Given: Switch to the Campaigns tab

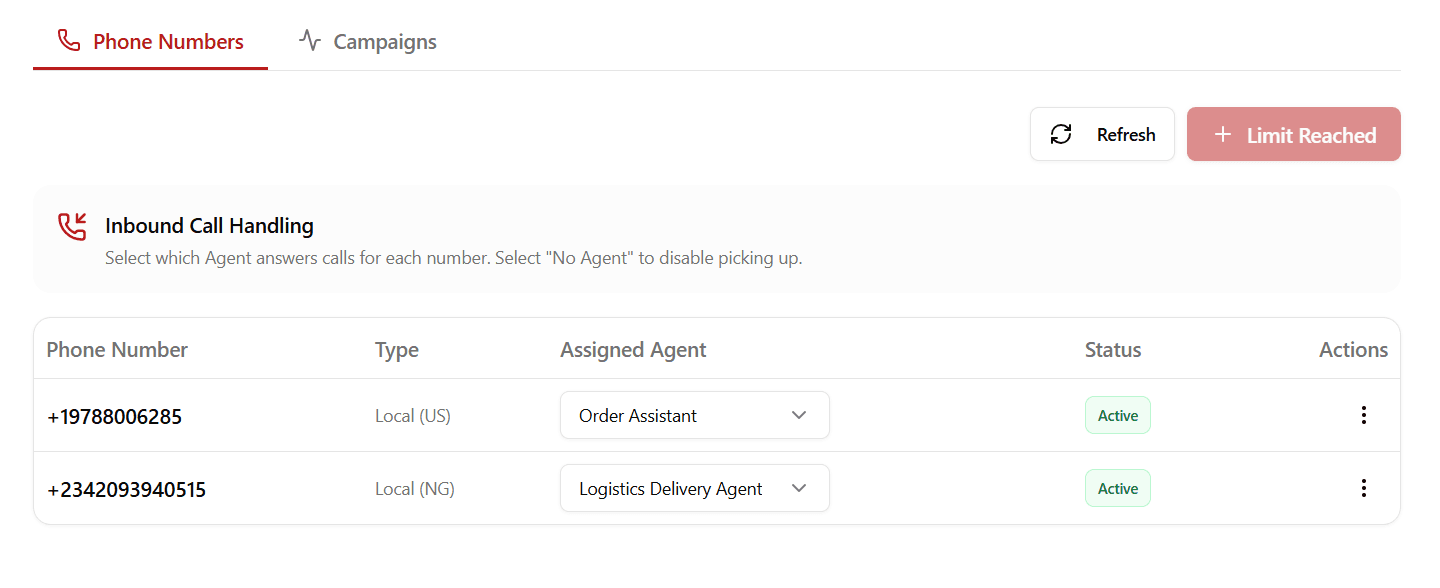Looking at the screenshot, I should [384, 42].
